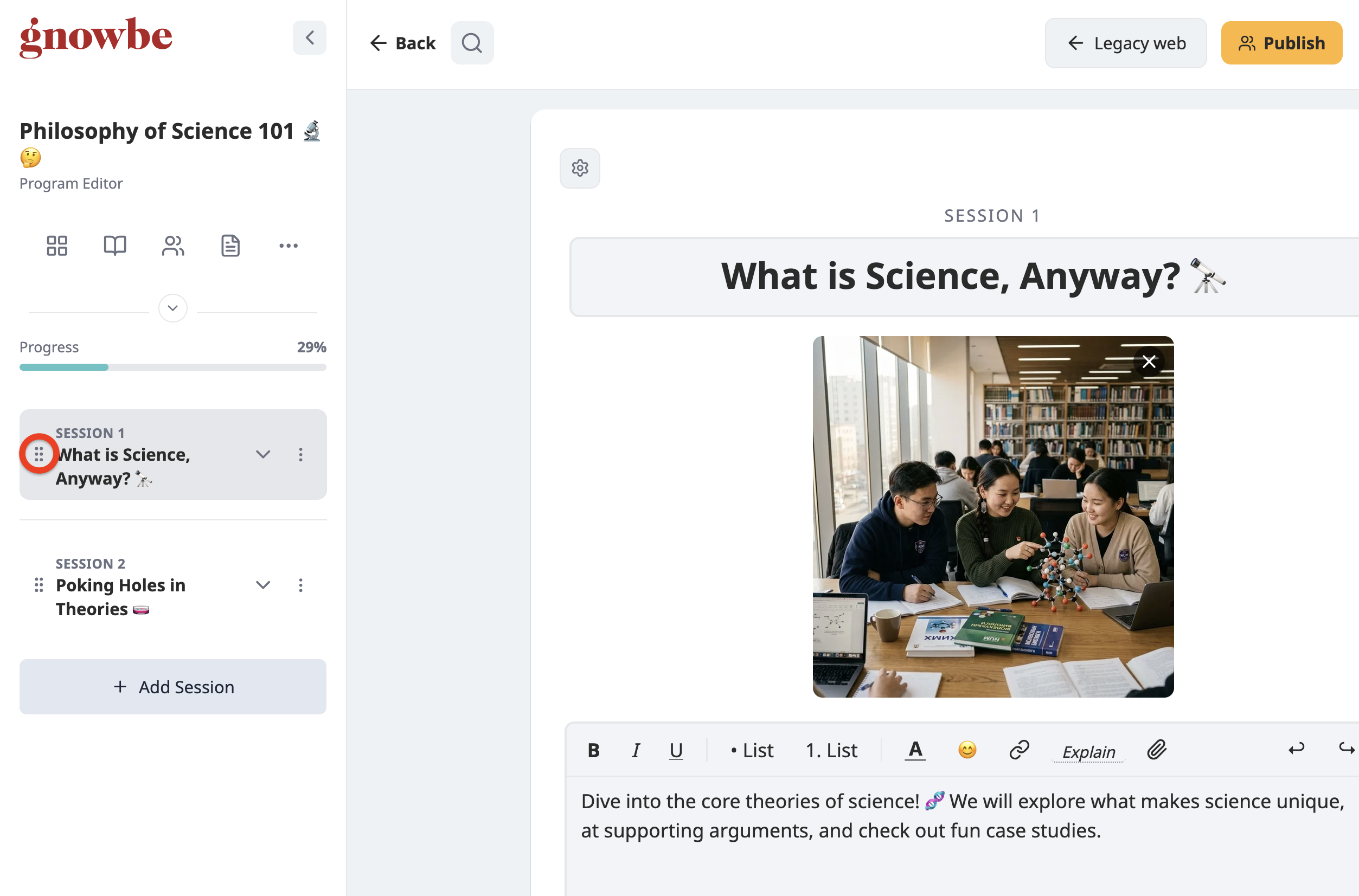The width and height of the screenshot is (1359, 896).
Task: Open the search magnifier
Action: (472, 43)
